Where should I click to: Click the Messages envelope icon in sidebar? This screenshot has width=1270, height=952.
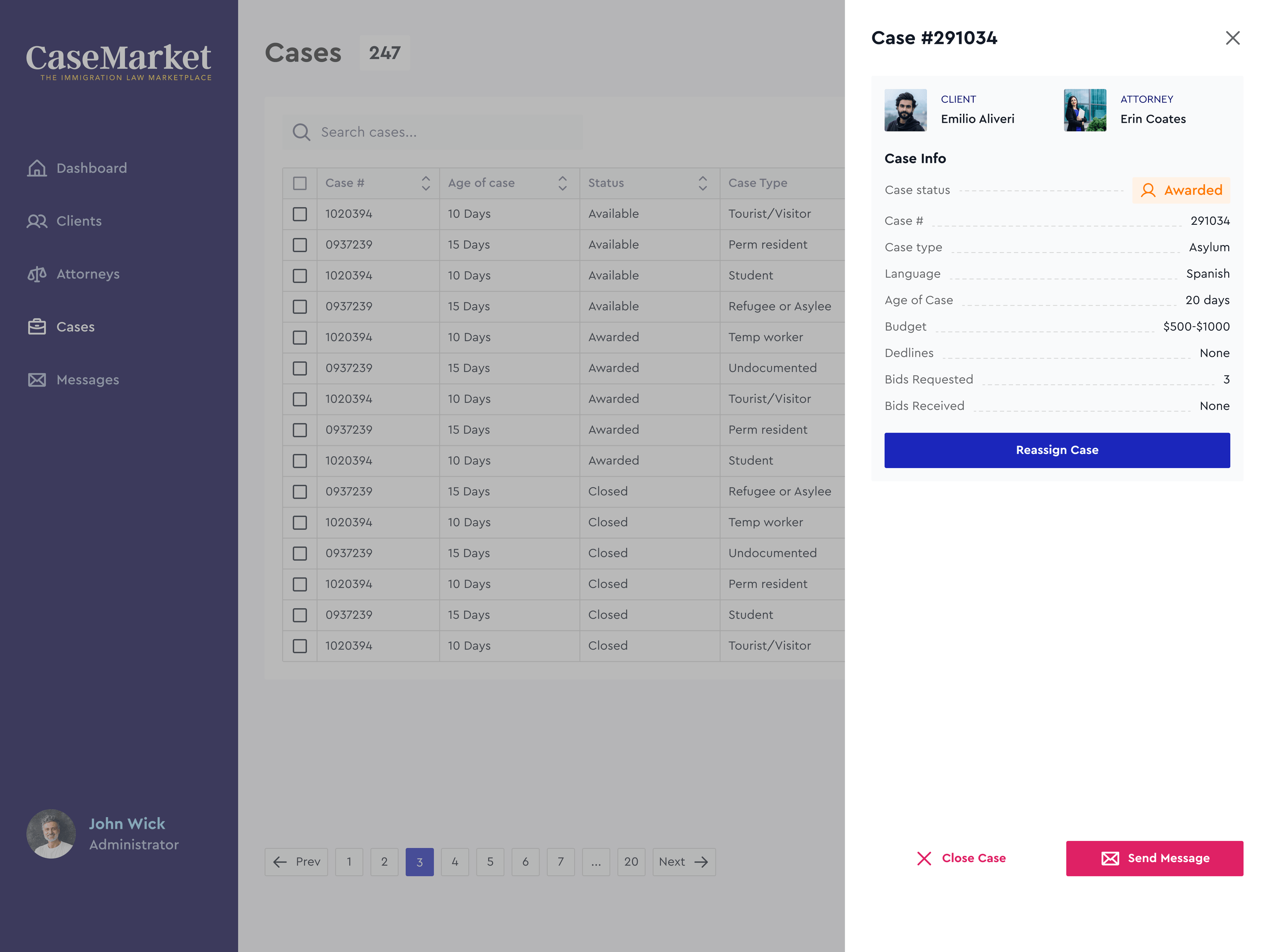click(37, 380)
